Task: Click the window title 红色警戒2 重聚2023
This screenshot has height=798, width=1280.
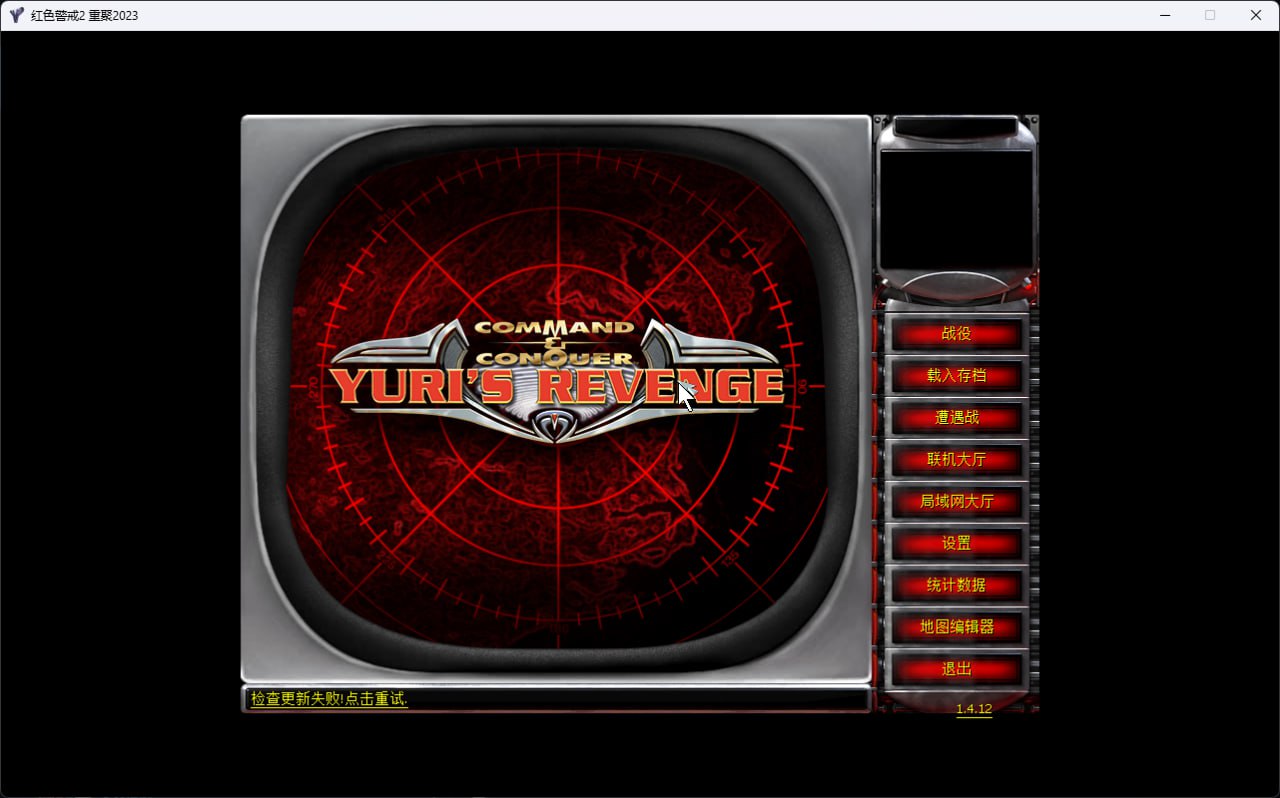Action: pos(85,15)
